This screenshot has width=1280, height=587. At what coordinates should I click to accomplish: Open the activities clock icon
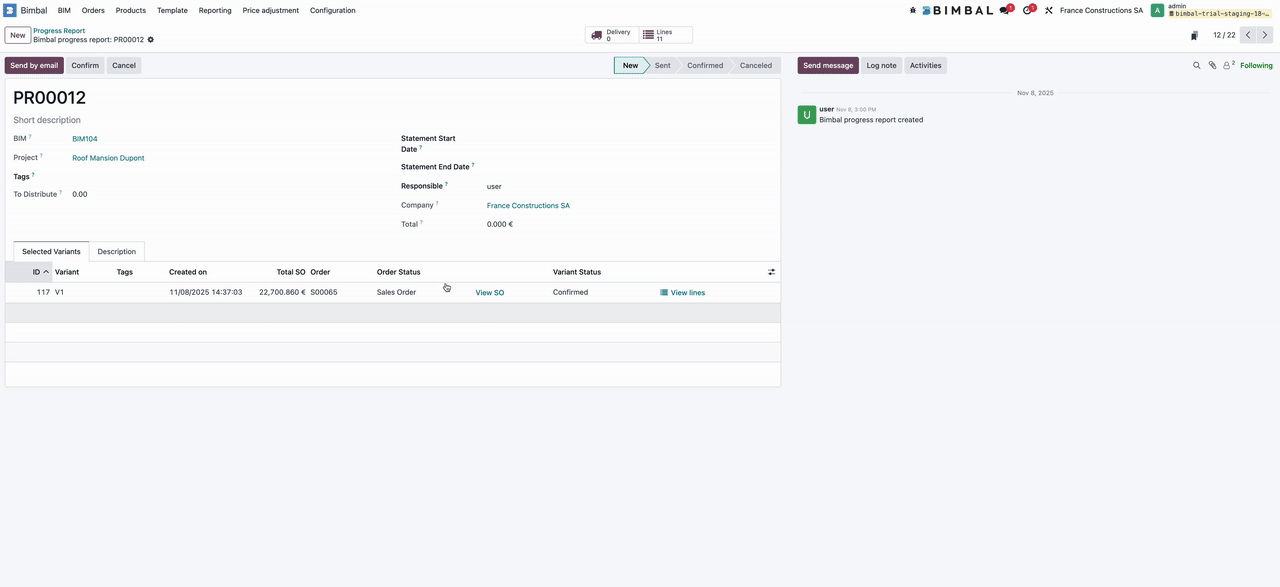tap(1027, 10)
